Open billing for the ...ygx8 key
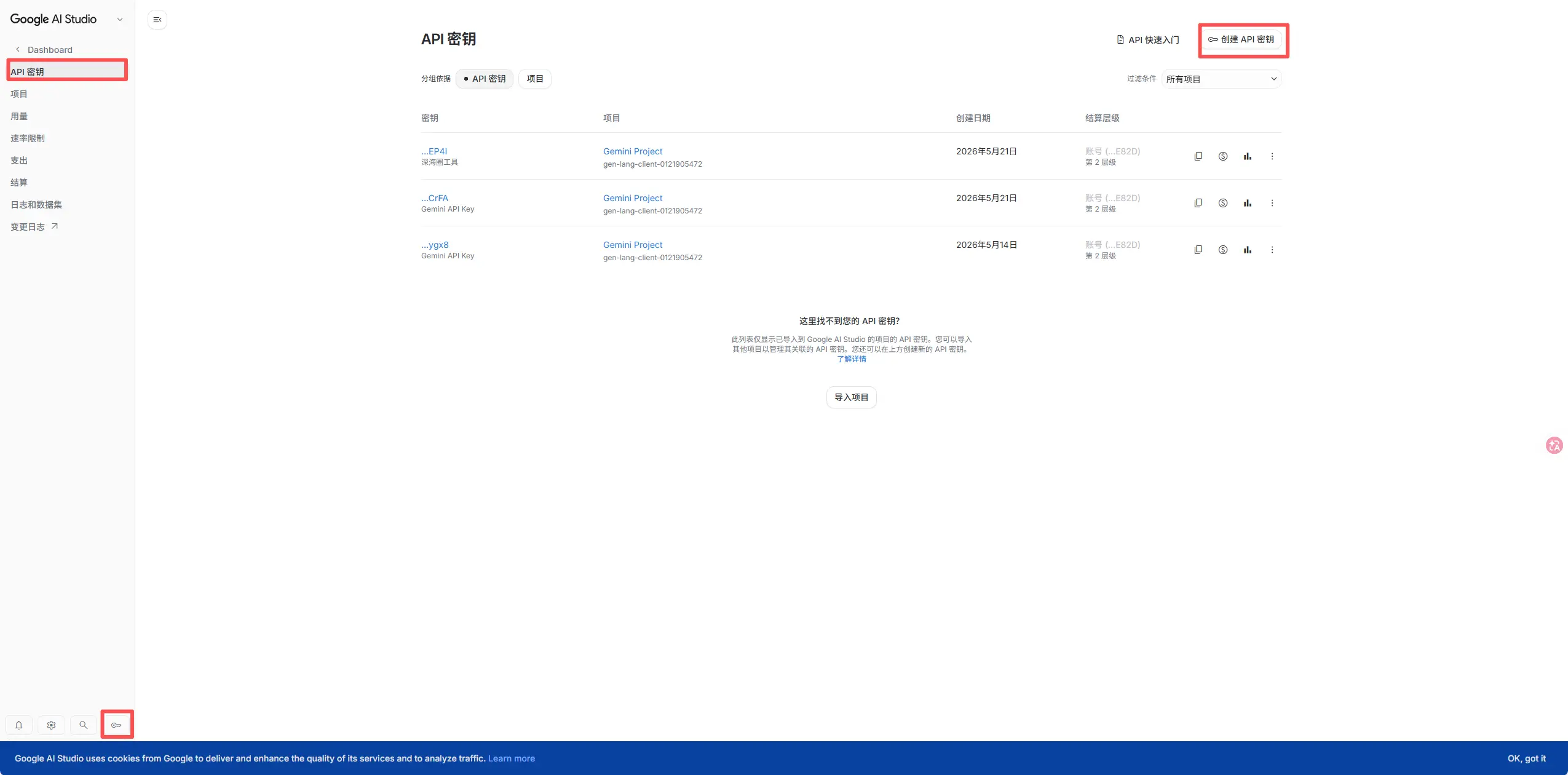This screenshot has height=775, width=1568. (x=1222, y=250)
